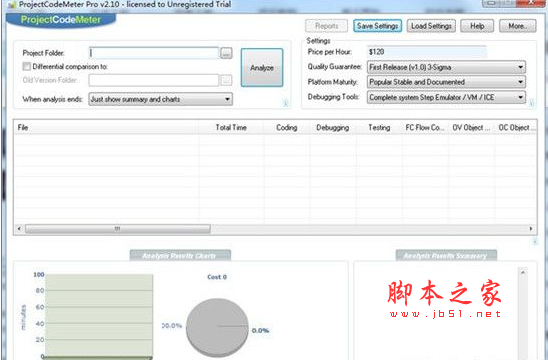Click the table scroll right arrow
This screenshot has height=360, width=548.
[x=531, y=229]
